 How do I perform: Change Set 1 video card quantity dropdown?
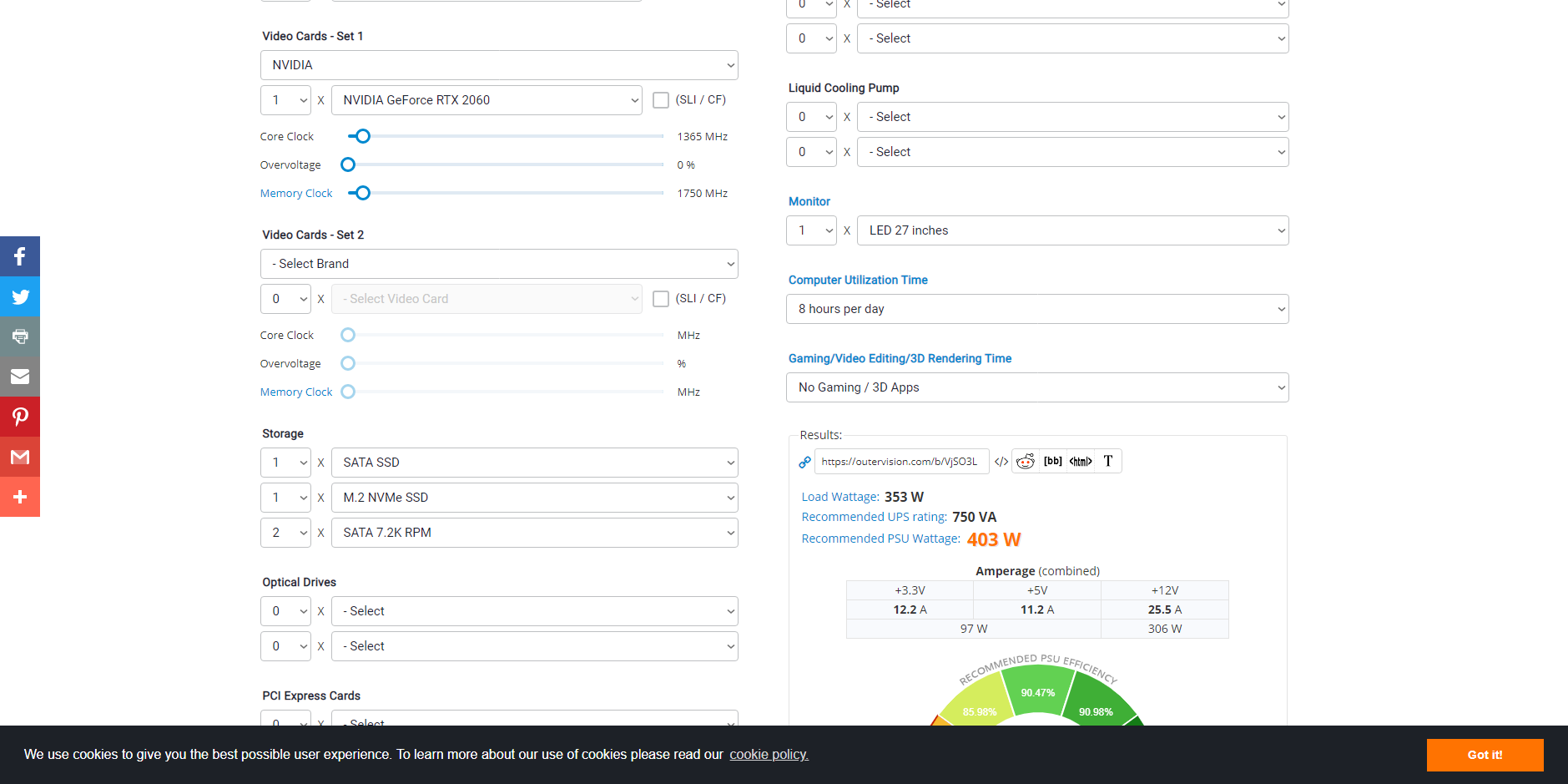(285, 100)
